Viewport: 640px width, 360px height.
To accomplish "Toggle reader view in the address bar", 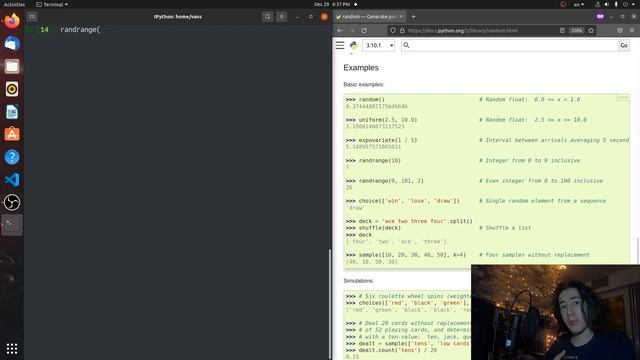I will click(x=562, y=30).
